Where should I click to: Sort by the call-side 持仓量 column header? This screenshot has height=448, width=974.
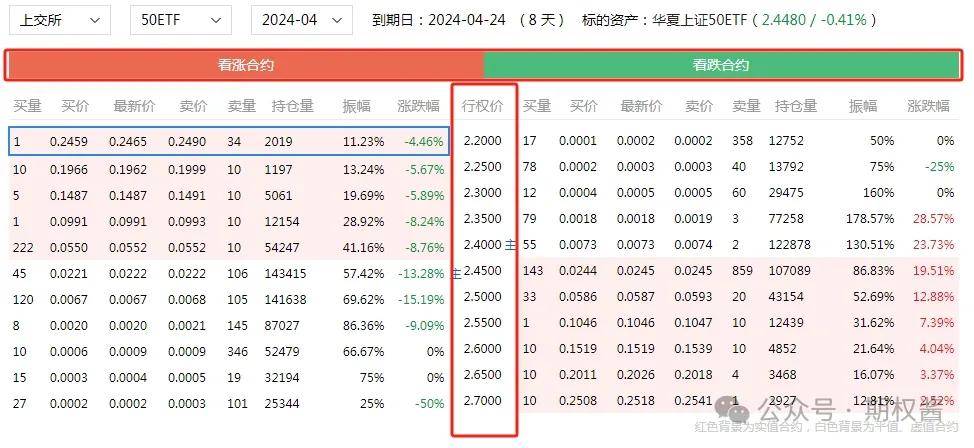(292, 106)
